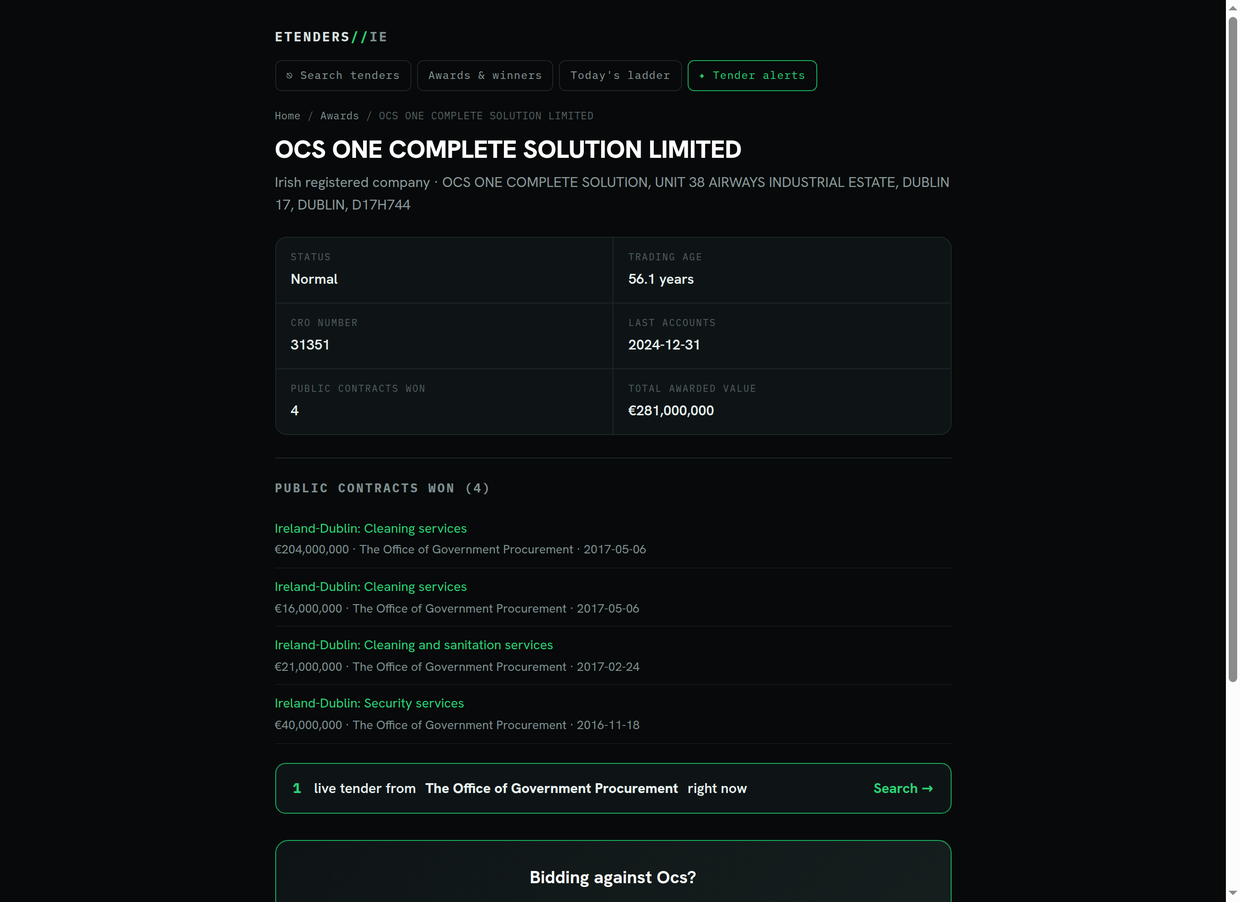Click the OCS ONE COMPLETE SOLUTION LIMITED breadcrumb
The height and width of the screenshot is (902, 1240).
pos(486,116)
